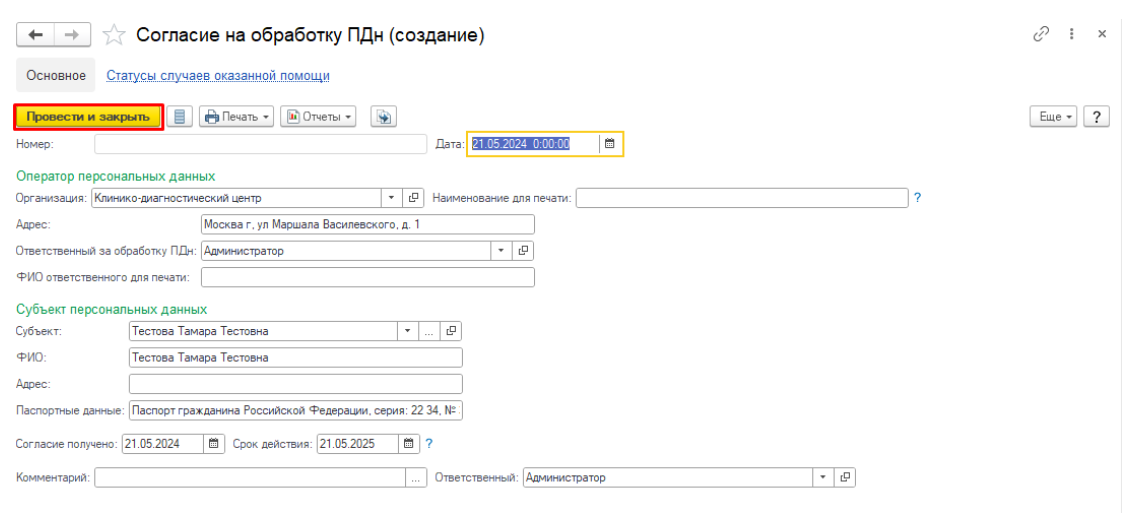Screen dimensions: 1130x518
Task: Click into the Номер input field
Action: [260, 144]
